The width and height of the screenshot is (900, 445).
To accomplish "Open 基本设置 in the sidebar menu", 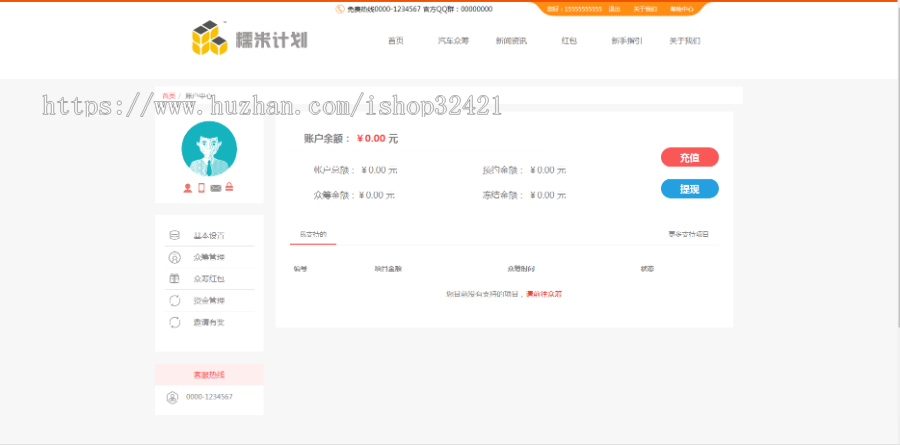I will tap(210, 235).
